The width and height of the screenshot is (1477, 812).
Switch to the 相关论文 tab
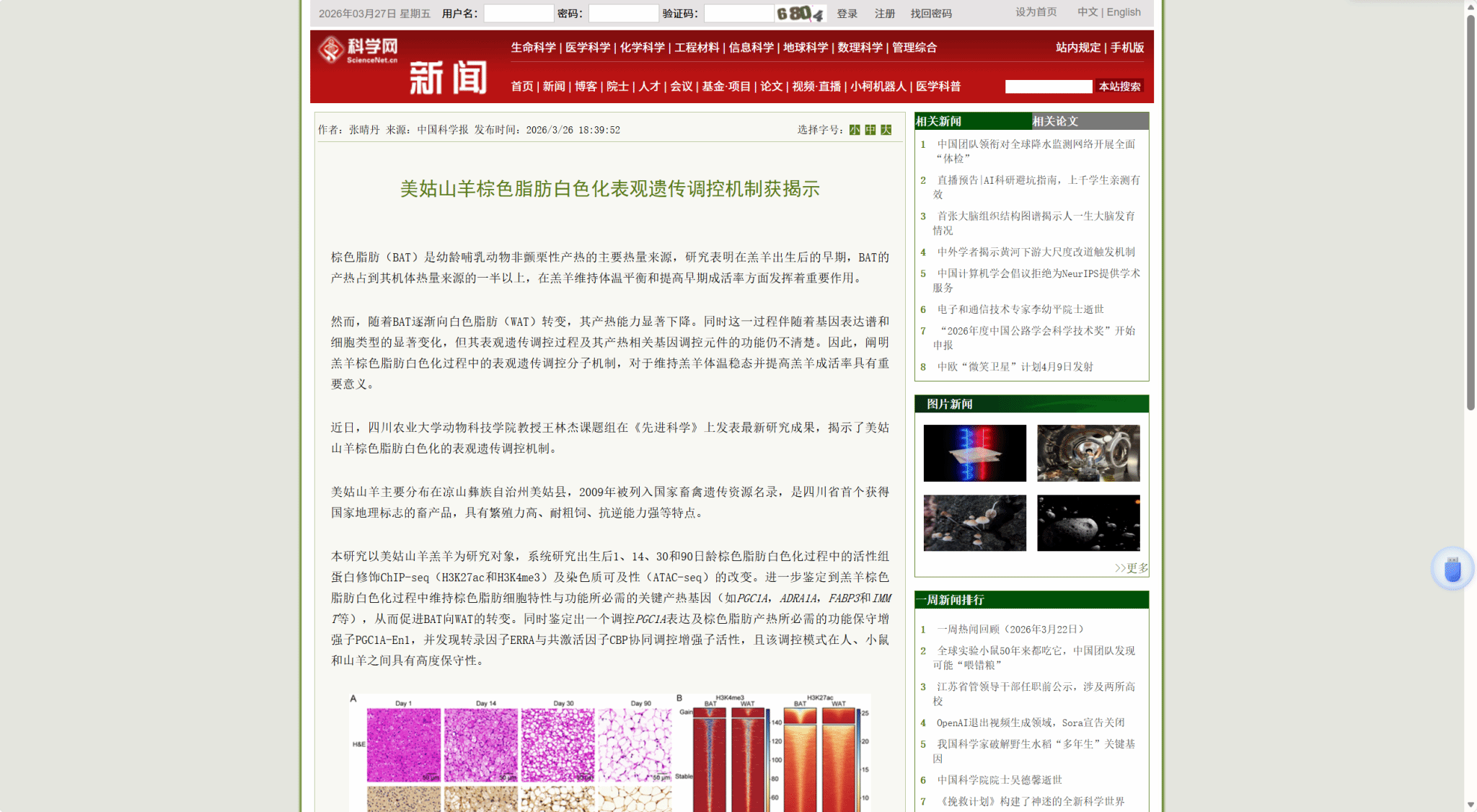pyautogui.click(x=1055, y=121)
